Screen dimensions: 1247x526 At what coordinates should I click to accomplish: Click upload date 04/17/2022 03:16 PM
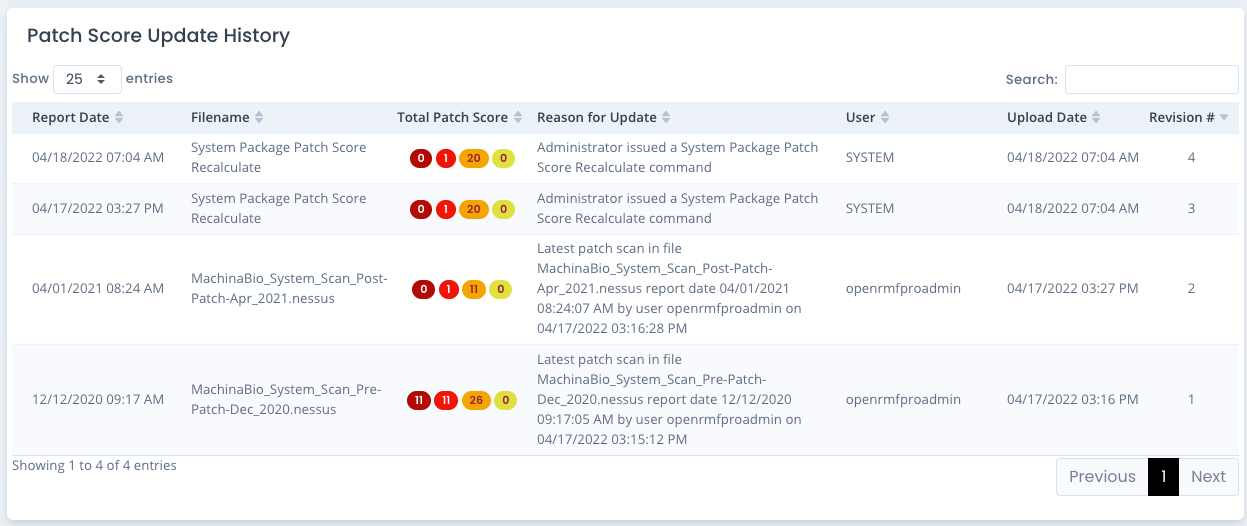pyautogui.click(x=1072, y=400)
